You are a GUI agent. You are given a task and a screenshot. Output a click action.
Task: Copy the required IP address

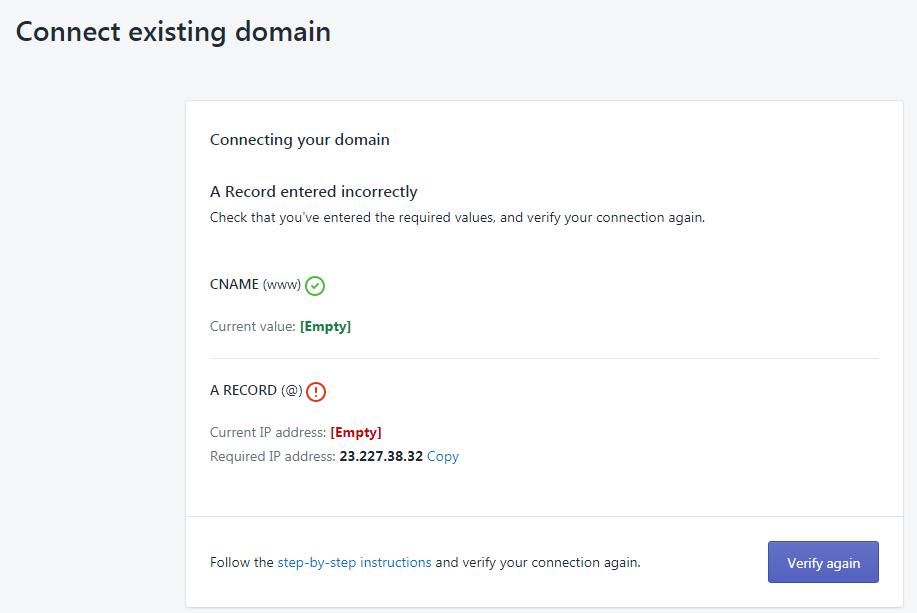[442, 456]
